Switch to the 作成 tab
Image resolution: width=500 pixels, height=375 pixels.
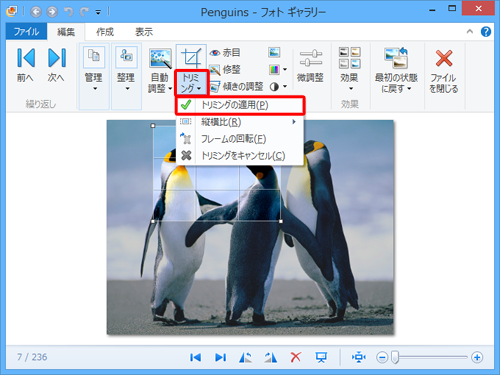pyautogui.click(x=105, y=32)
